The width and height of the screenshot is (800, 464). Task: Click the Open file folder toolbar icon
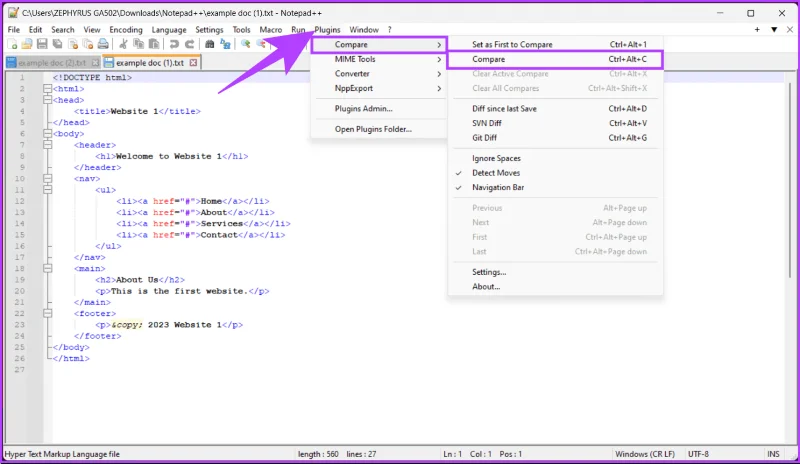coord(27,44)
